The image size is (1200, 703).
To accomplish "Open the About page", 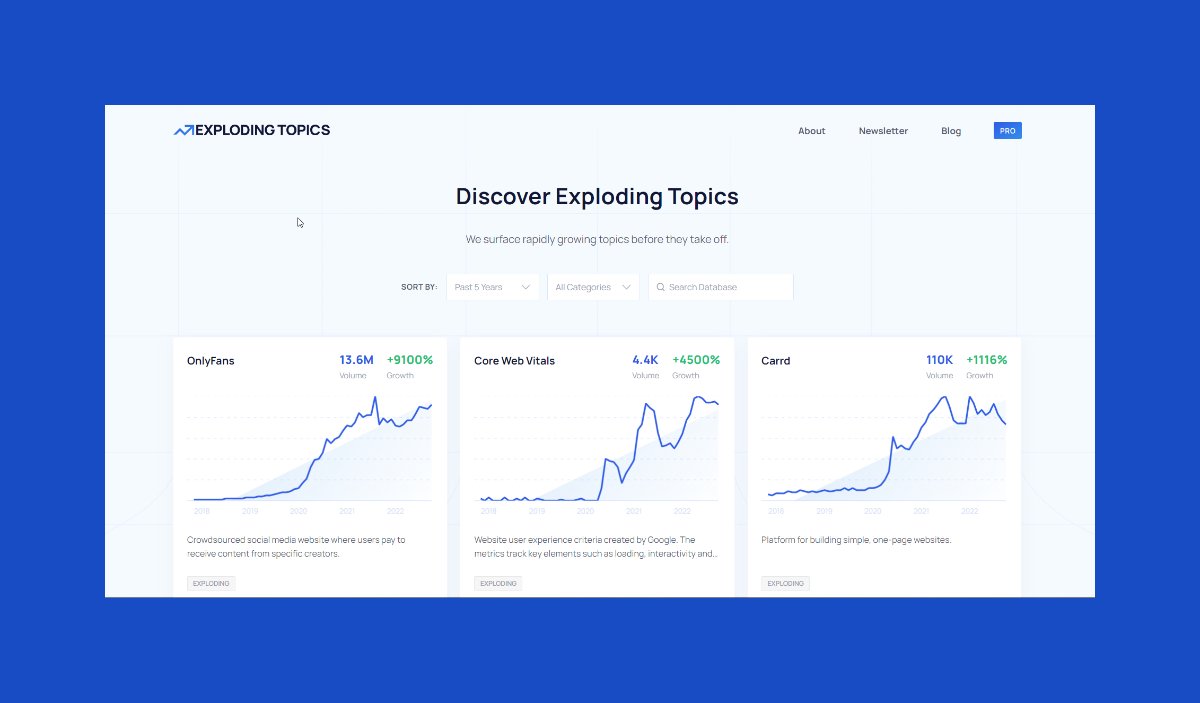I will point(812,131).
